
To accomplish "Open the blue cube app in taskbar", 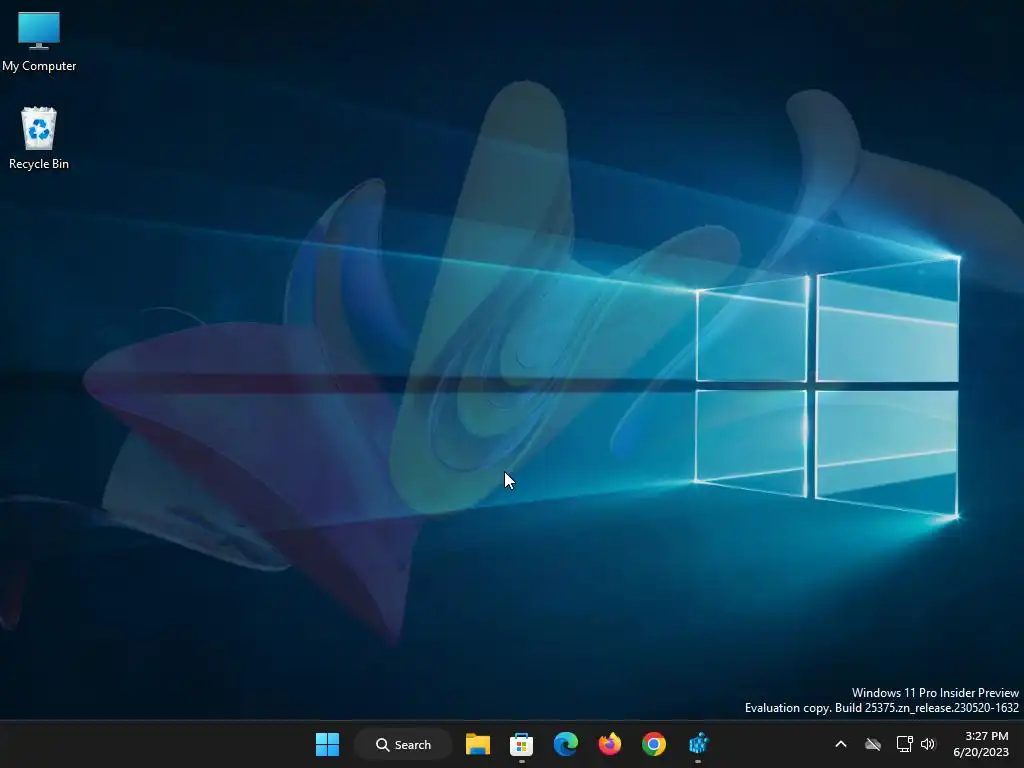I will tap(698, 744).
